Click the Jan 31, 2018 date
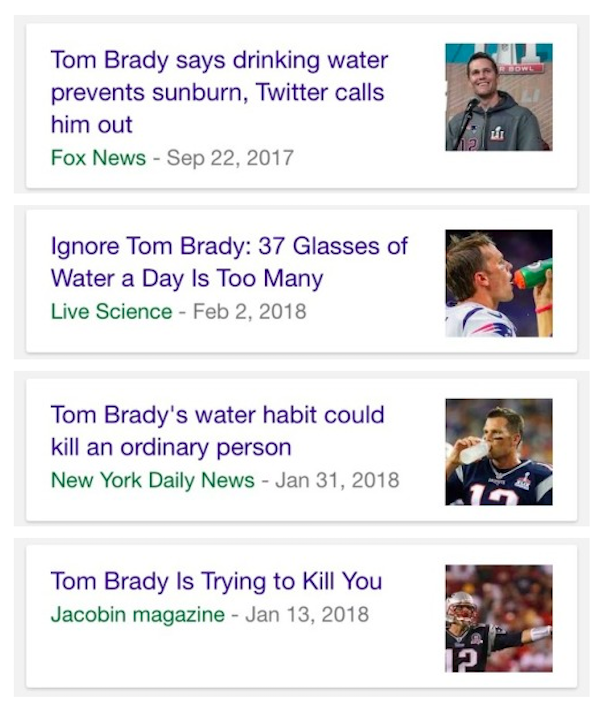Image resolution: width=600 pixels, height=713 pixels. pos(337,480)
